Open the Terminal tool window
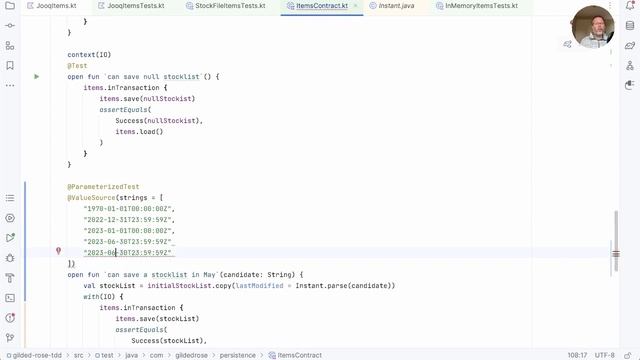 (x=10, y=298)
